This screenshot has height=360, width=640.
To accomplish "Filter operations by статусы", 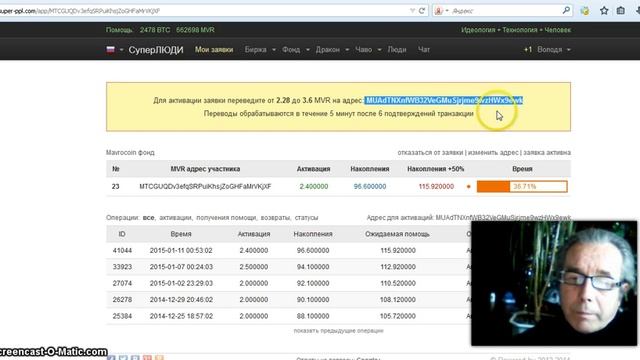I will (306, 218).
